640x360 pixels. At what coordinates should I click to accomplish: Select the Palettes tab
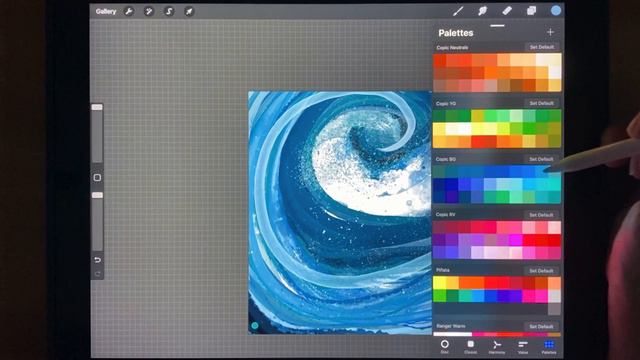coord(549,346)
